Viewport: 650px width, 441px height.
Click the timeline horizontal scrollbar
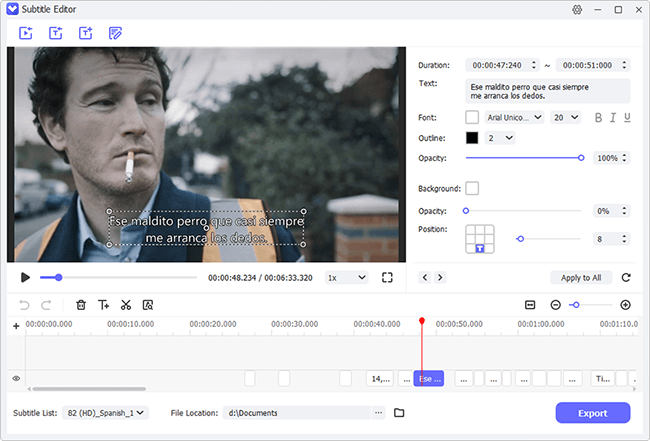(89, 389)
